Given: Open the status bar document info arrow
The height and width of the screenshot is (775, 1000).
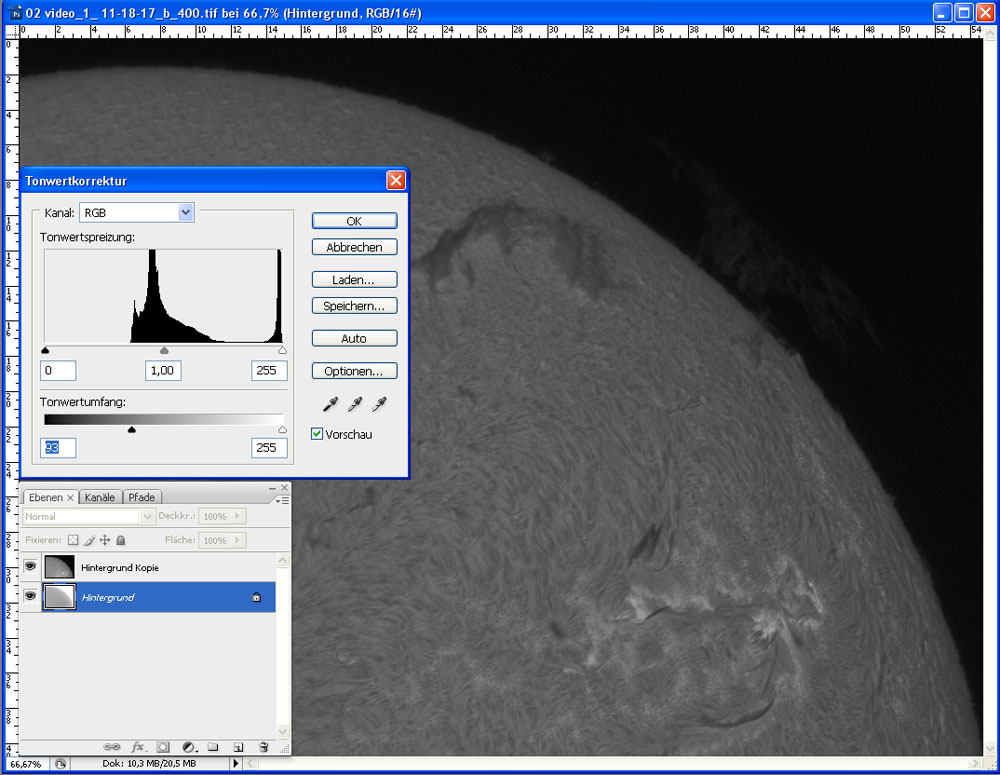Looking at the screenshot, I should pos(236,764).
